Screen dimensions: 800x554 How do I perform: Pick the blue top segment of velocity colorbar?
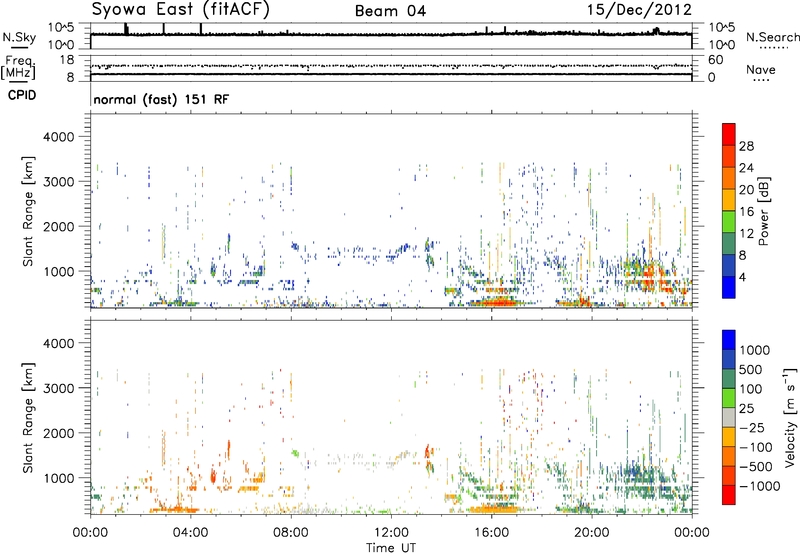[x=729, y=340]
